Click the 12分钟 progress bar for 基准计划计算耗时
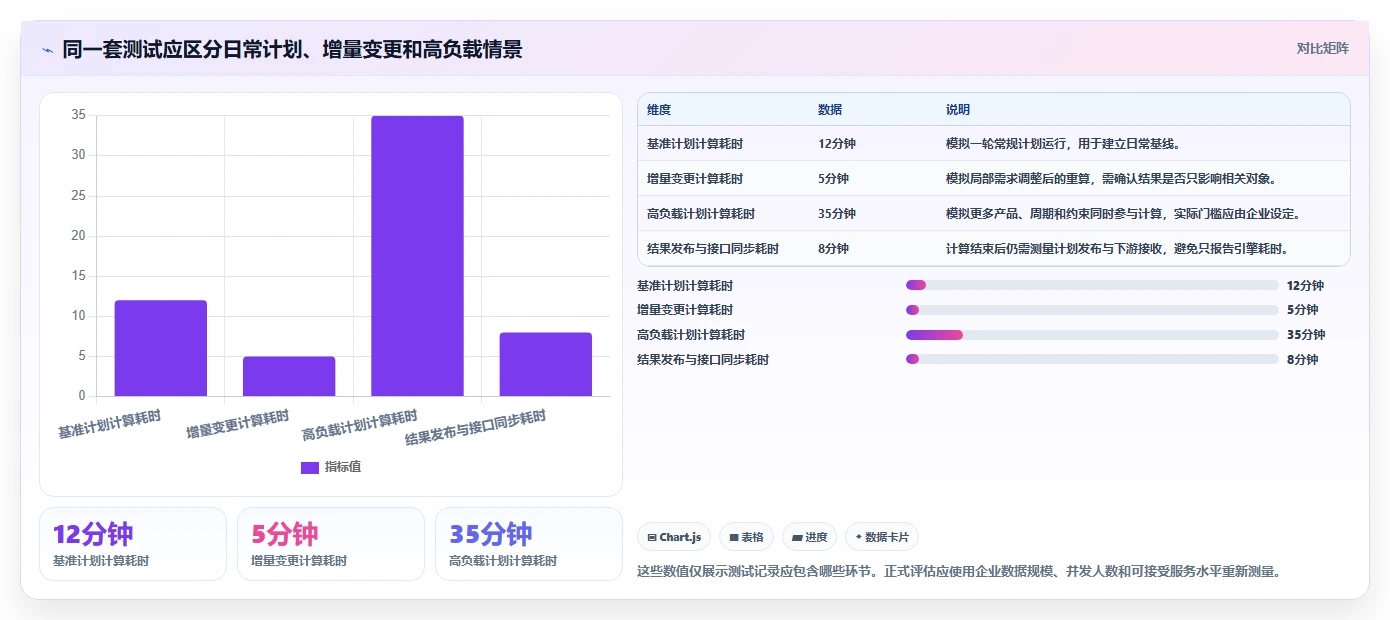The image size is (1390, 620). (x=1092, y=285)
